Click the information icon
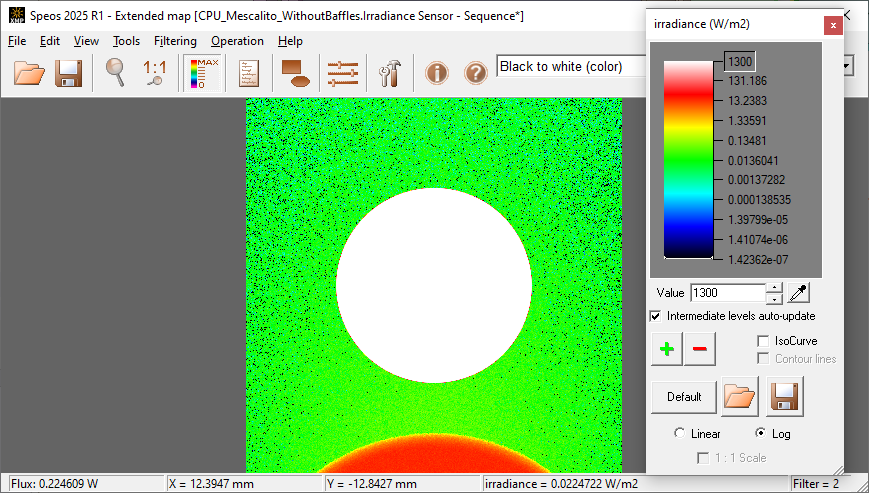Screen dimensions: 869x493 (x=437, y=73)
